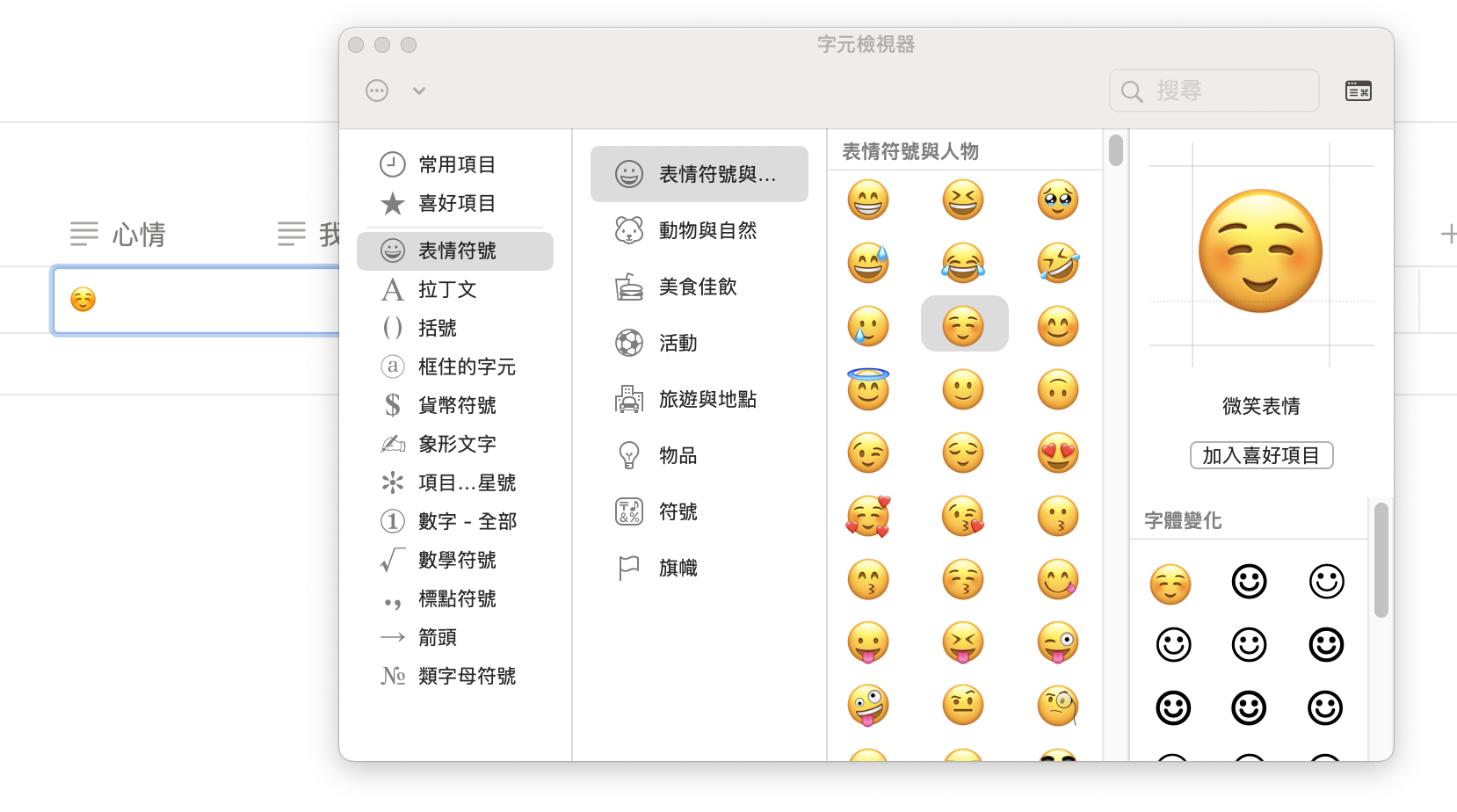1457x812 pixels.
Task: Choose 旗幟 emoji subcategory
Action: tap(700, 568)
